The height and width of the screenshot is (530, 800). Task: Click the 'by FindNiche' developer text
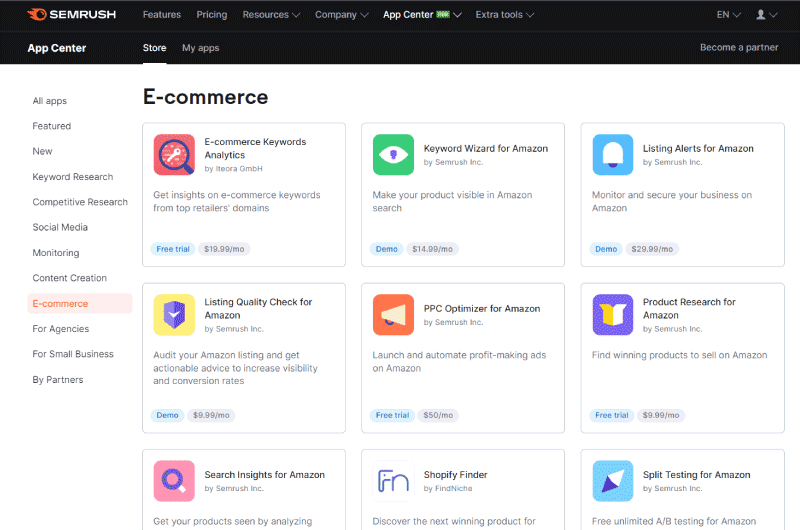[x=447, y=489]
